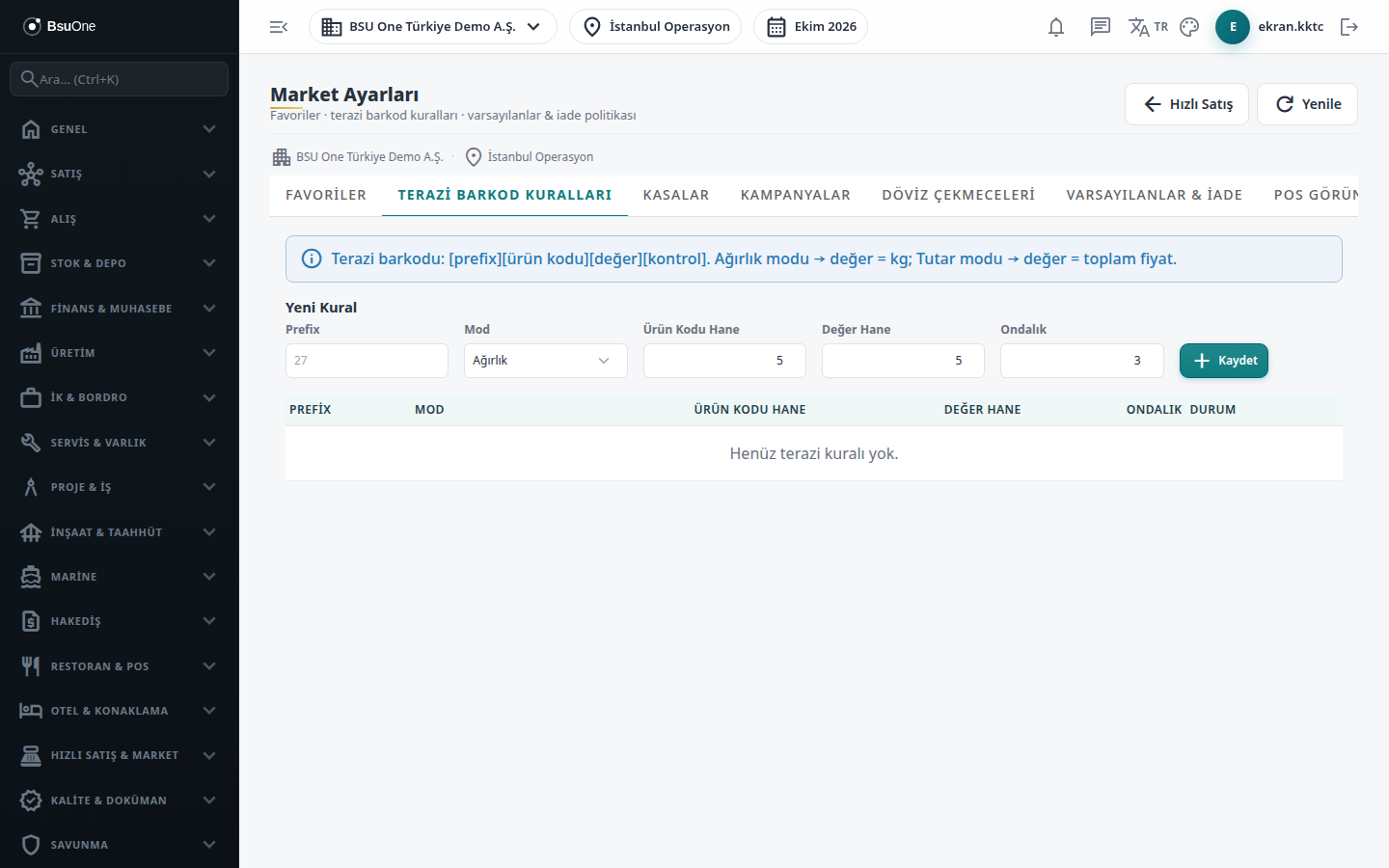Click the Satış network icon

[31, 174]
